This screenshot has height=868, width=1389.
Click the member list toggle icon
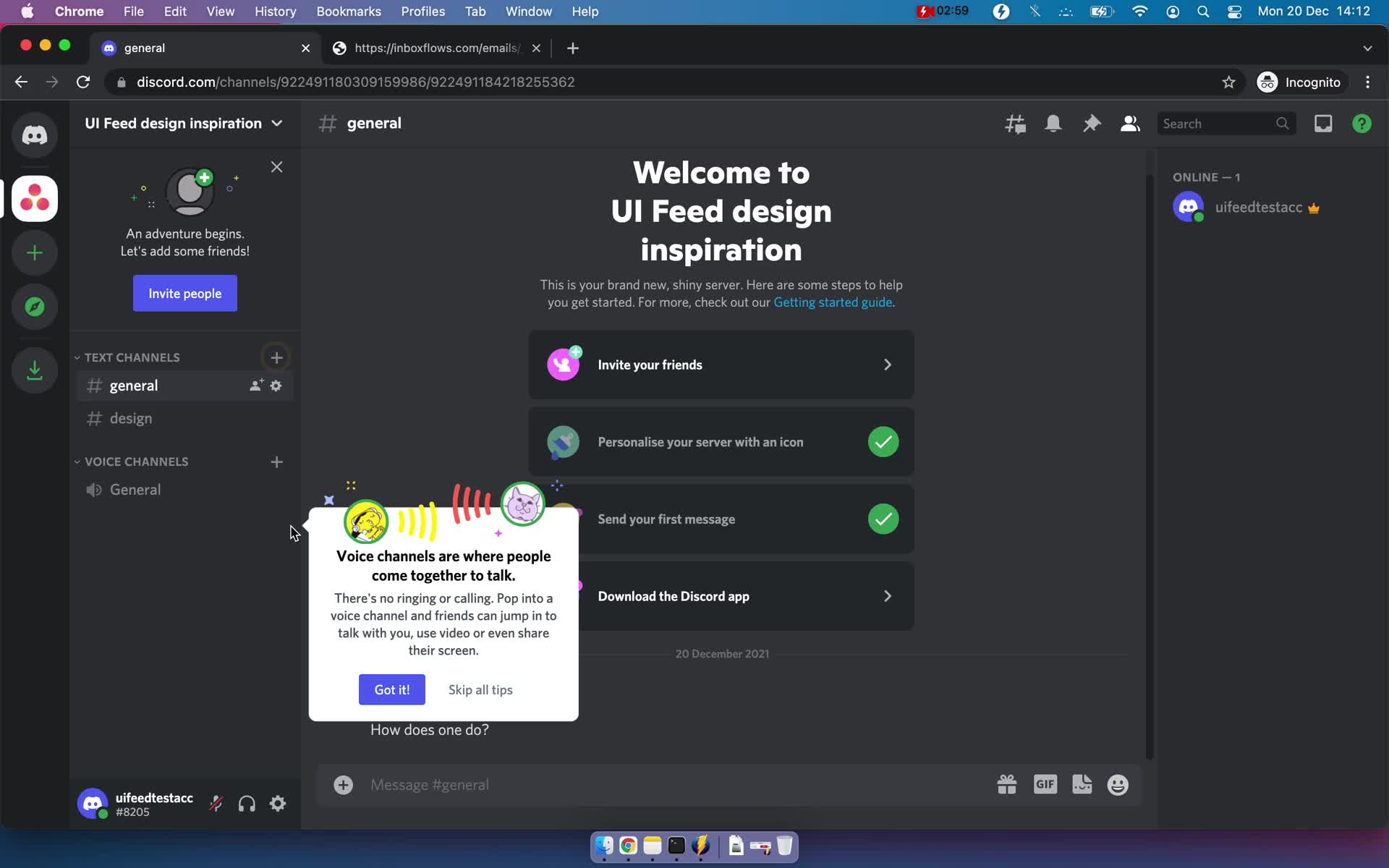tap(1130, 122)
